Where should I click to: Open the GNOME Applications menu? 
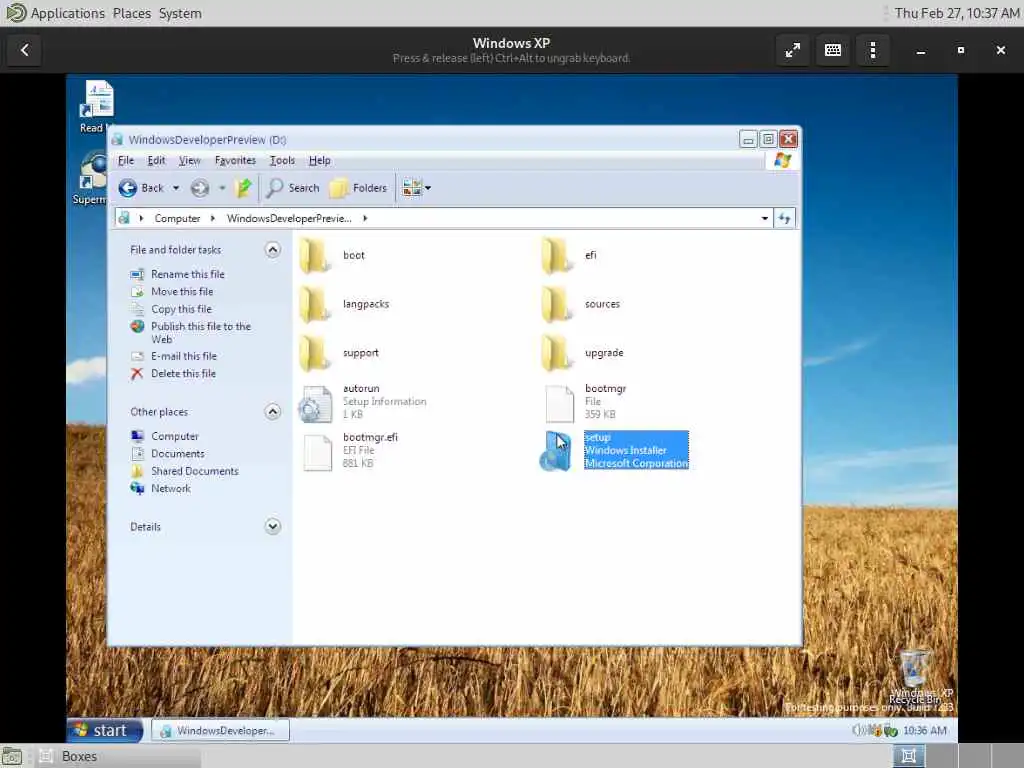pyautogui.click(x=67, y=13)
